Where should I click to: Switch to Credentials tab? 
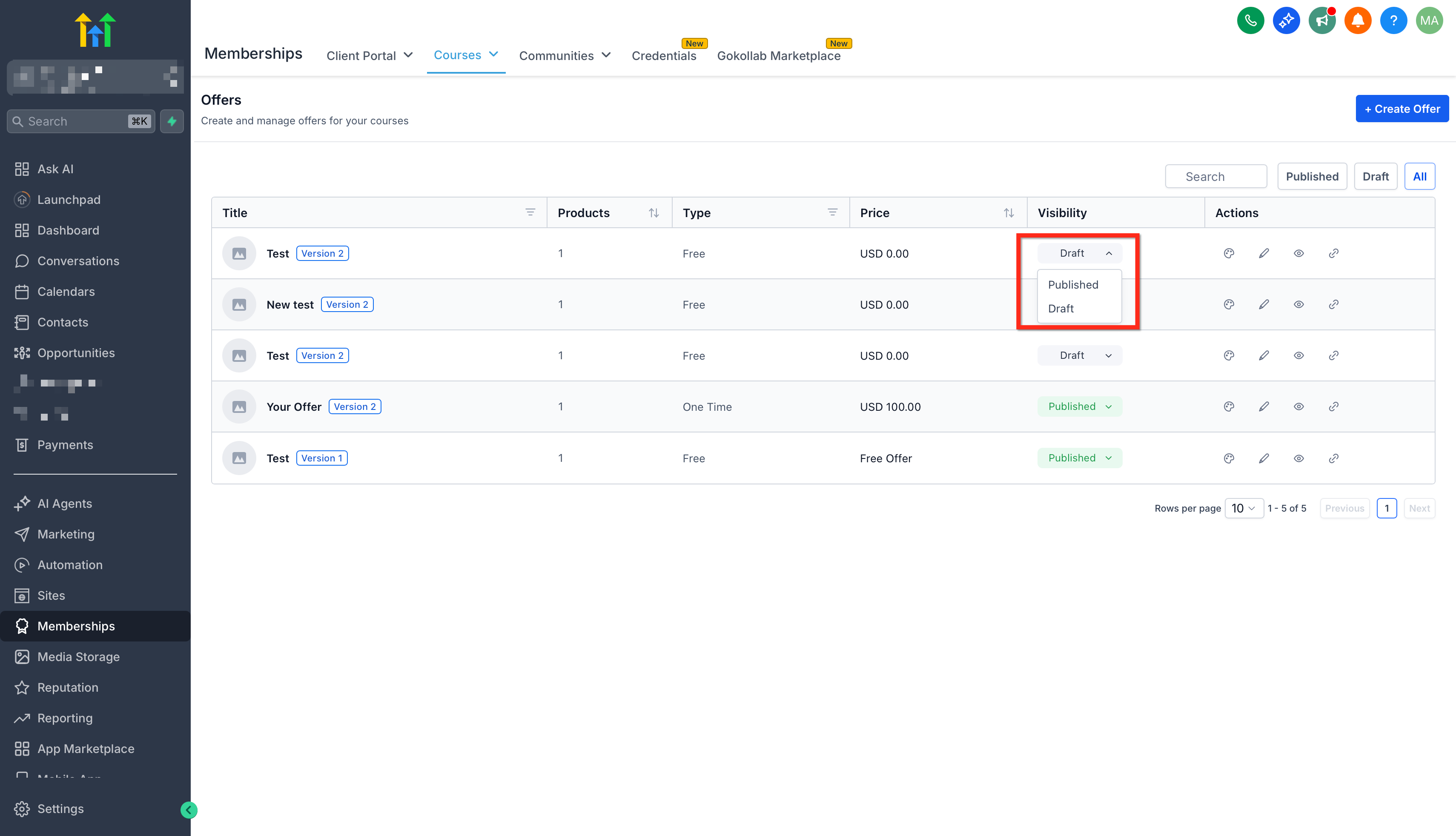664,56
